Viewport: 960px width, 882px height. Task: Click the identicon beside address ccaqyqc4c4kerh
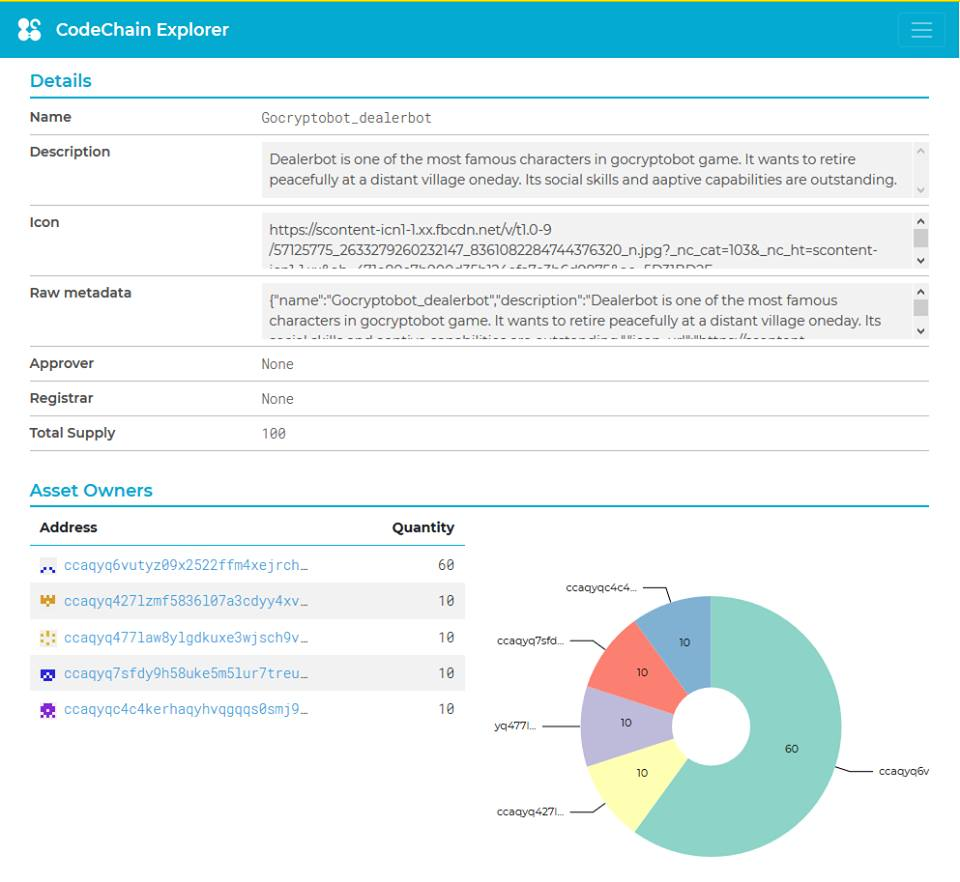(48, 710)
